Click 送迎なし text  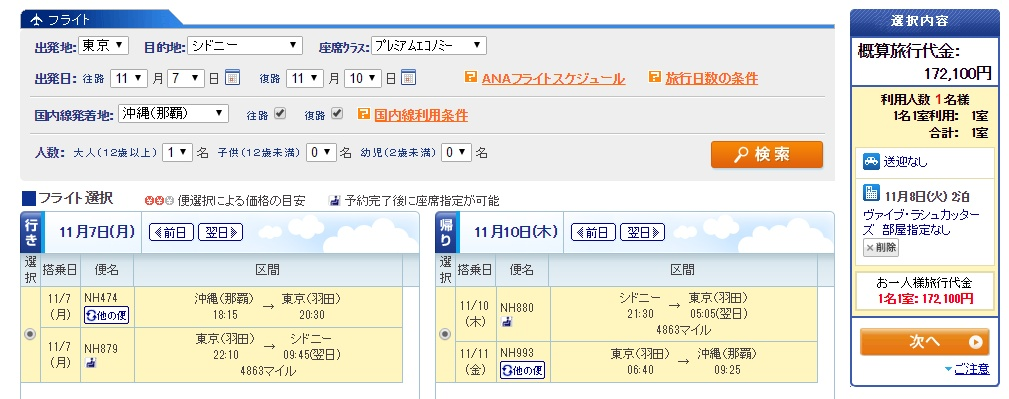point(905,162)
